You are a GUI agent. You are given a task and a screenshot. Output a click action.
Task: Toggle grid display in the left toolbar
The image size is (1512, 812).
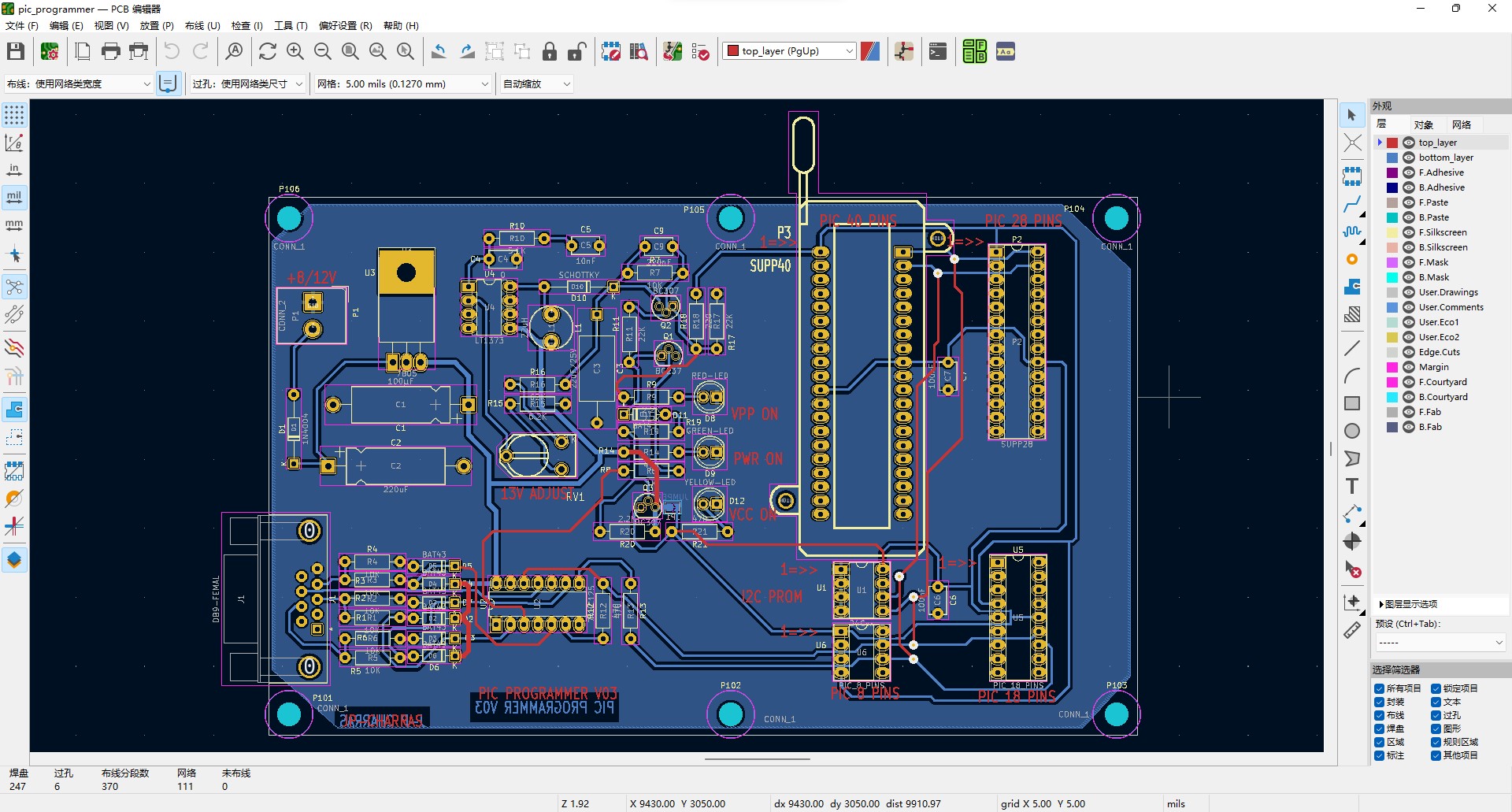pos(14,115)
